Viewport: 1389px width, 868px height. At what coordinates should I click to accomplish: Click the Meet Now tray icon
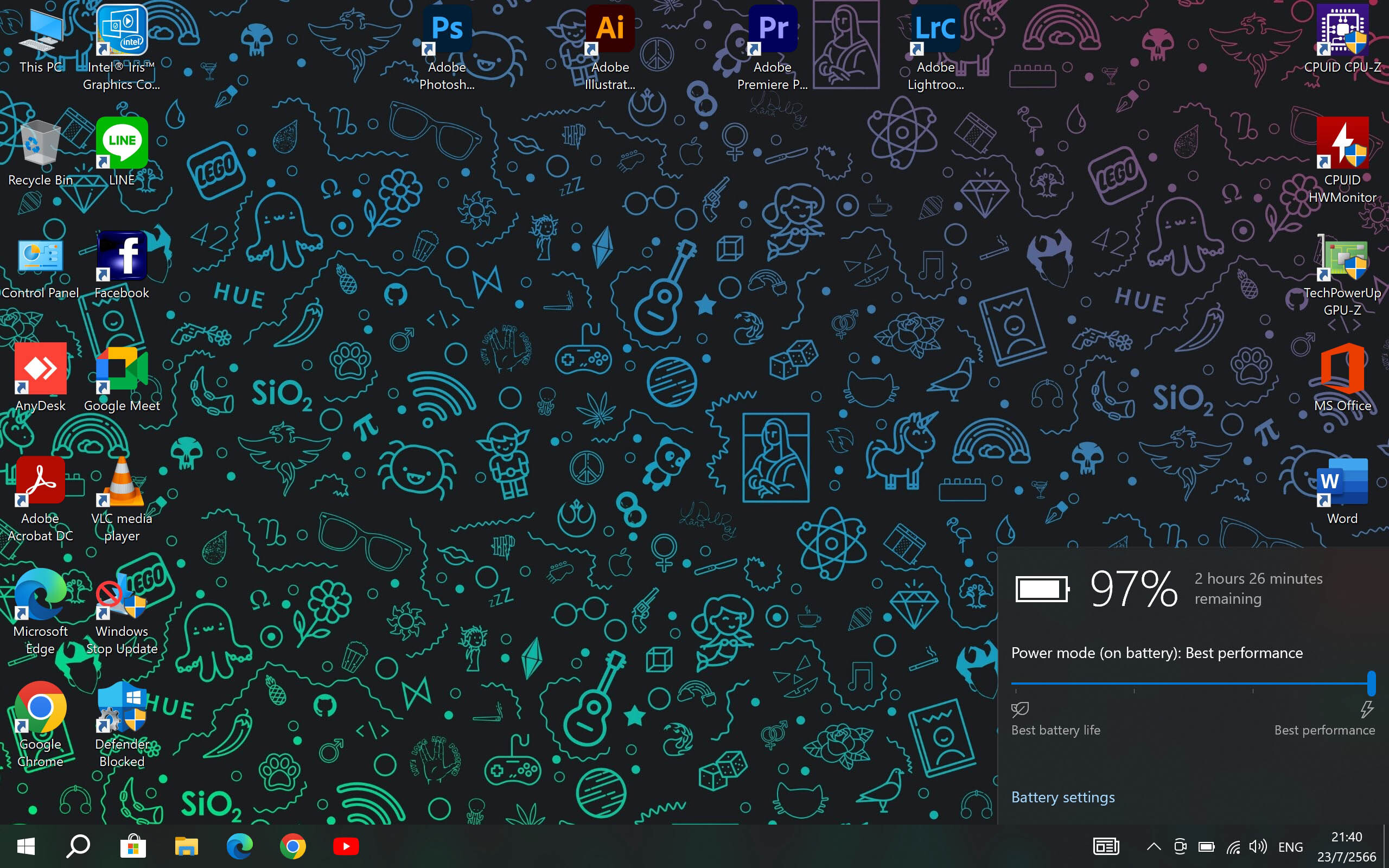pos(1180,847)
